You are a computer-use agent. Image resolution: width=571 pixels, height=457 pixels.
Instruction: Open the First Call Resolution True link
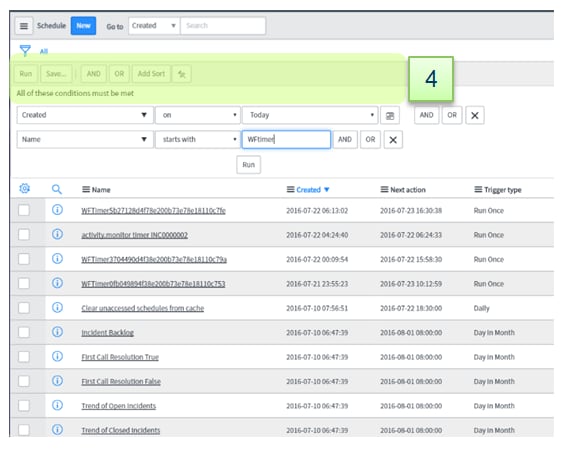(120, 357)
